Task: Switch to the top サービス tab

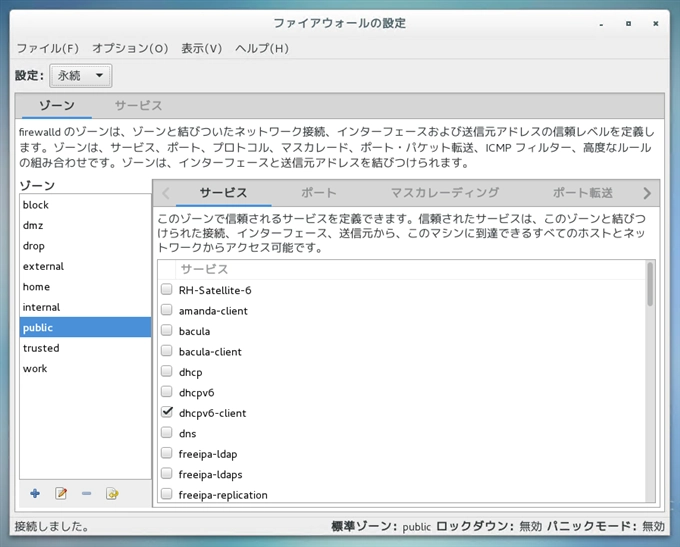Action: click(138, 105)
